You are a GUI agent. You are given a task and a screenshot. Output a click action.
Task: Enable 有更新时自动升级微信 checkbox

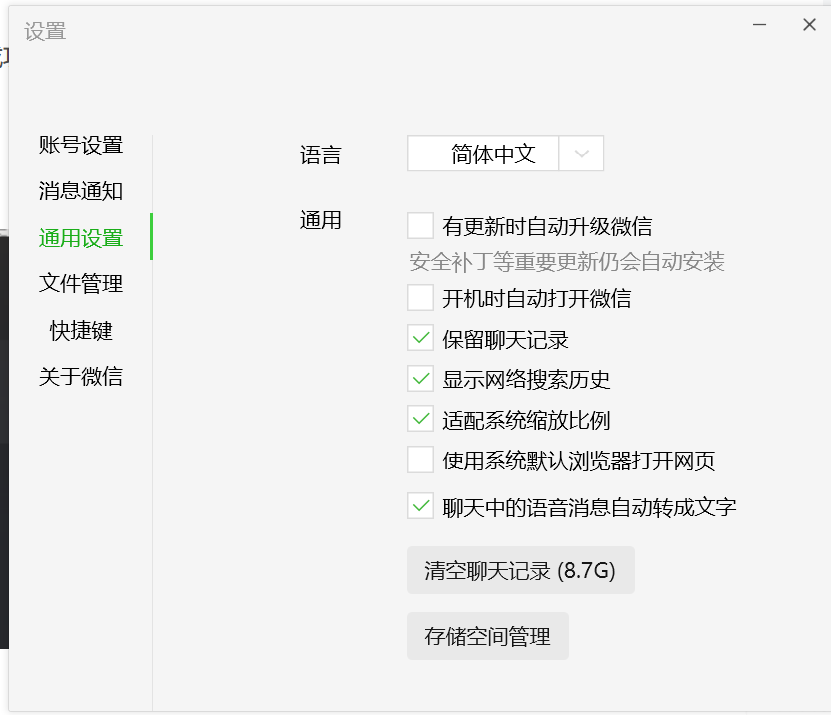(420, 226)
